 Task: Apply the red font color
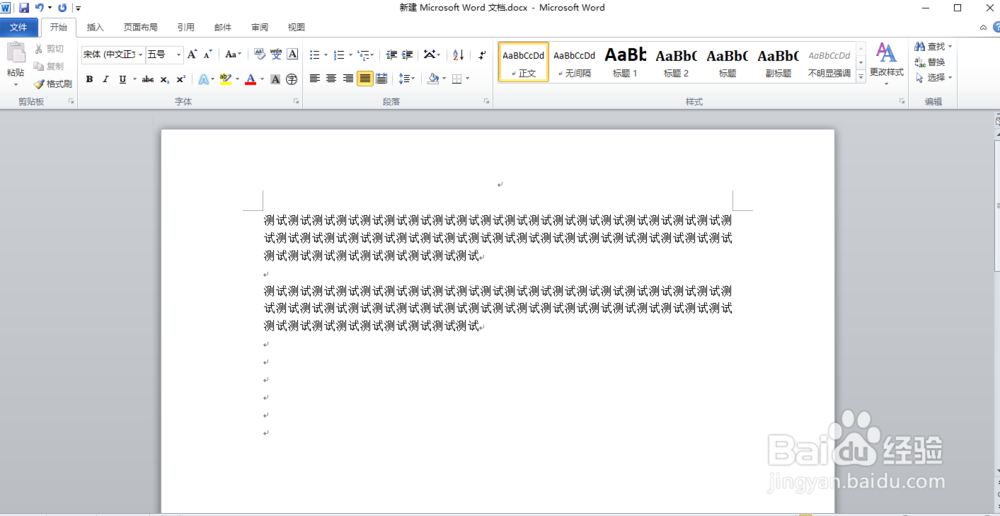tap(251, 79)
